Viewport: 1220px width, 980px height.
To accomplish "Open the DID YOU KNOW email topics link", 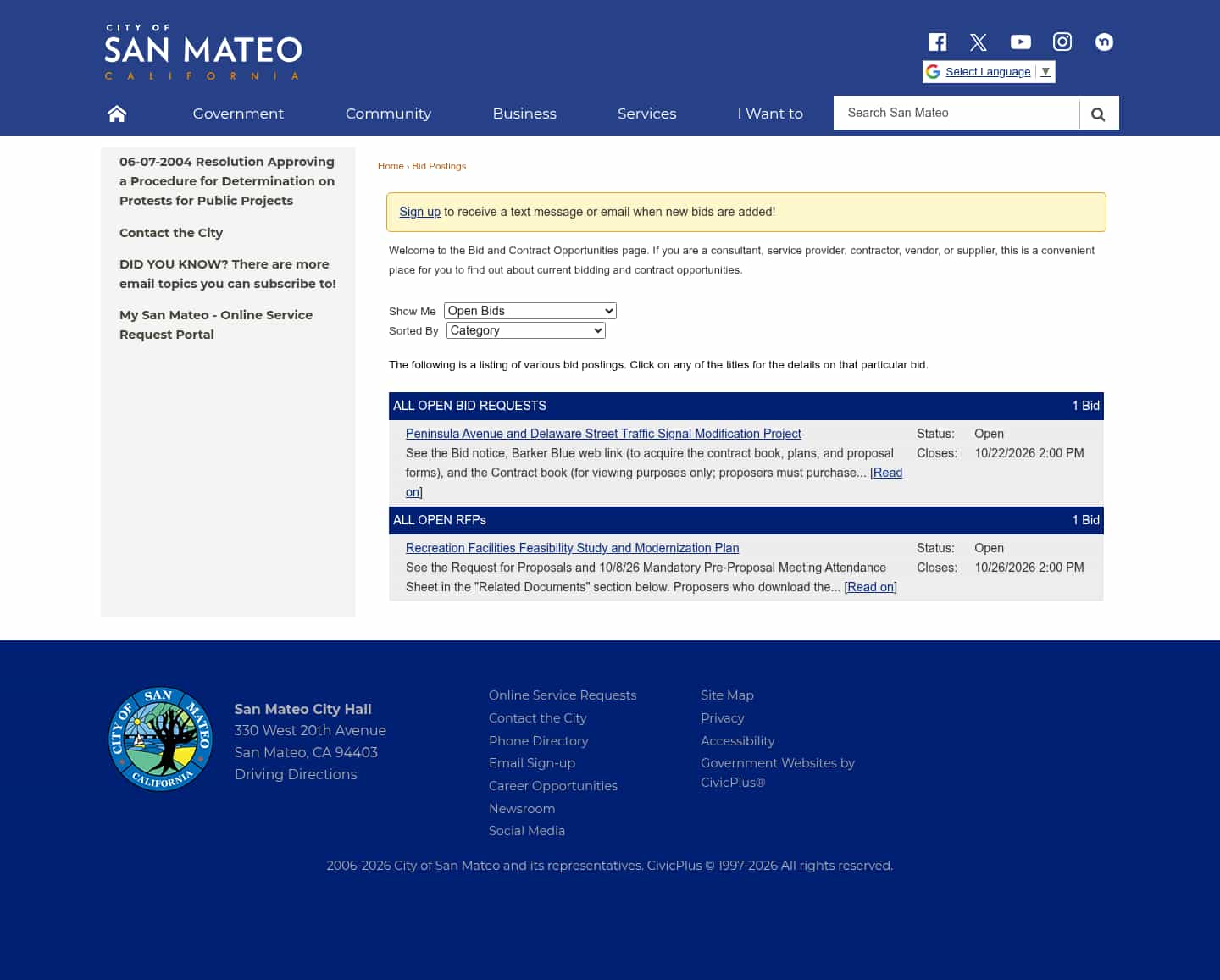I will pos(228,274).
